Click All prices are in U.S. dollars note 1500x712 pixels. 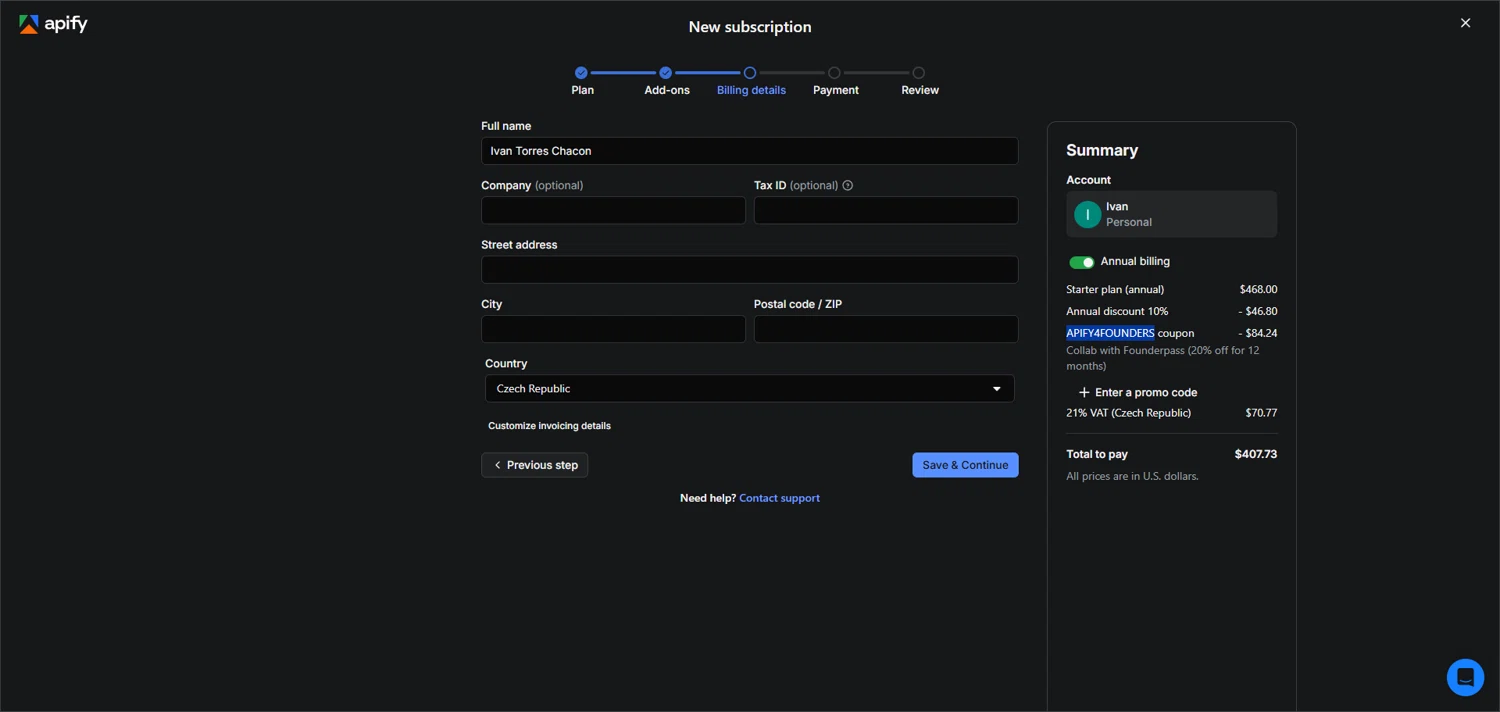coord(1132,476)
